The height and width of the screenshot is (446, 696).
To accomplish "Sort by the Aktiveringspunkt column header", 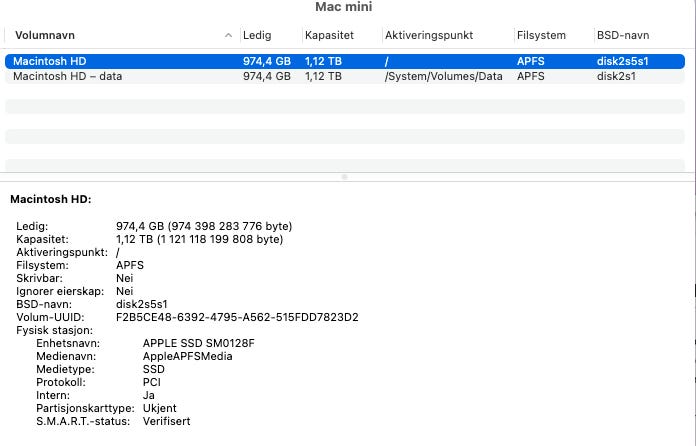I will click(429, 36).
